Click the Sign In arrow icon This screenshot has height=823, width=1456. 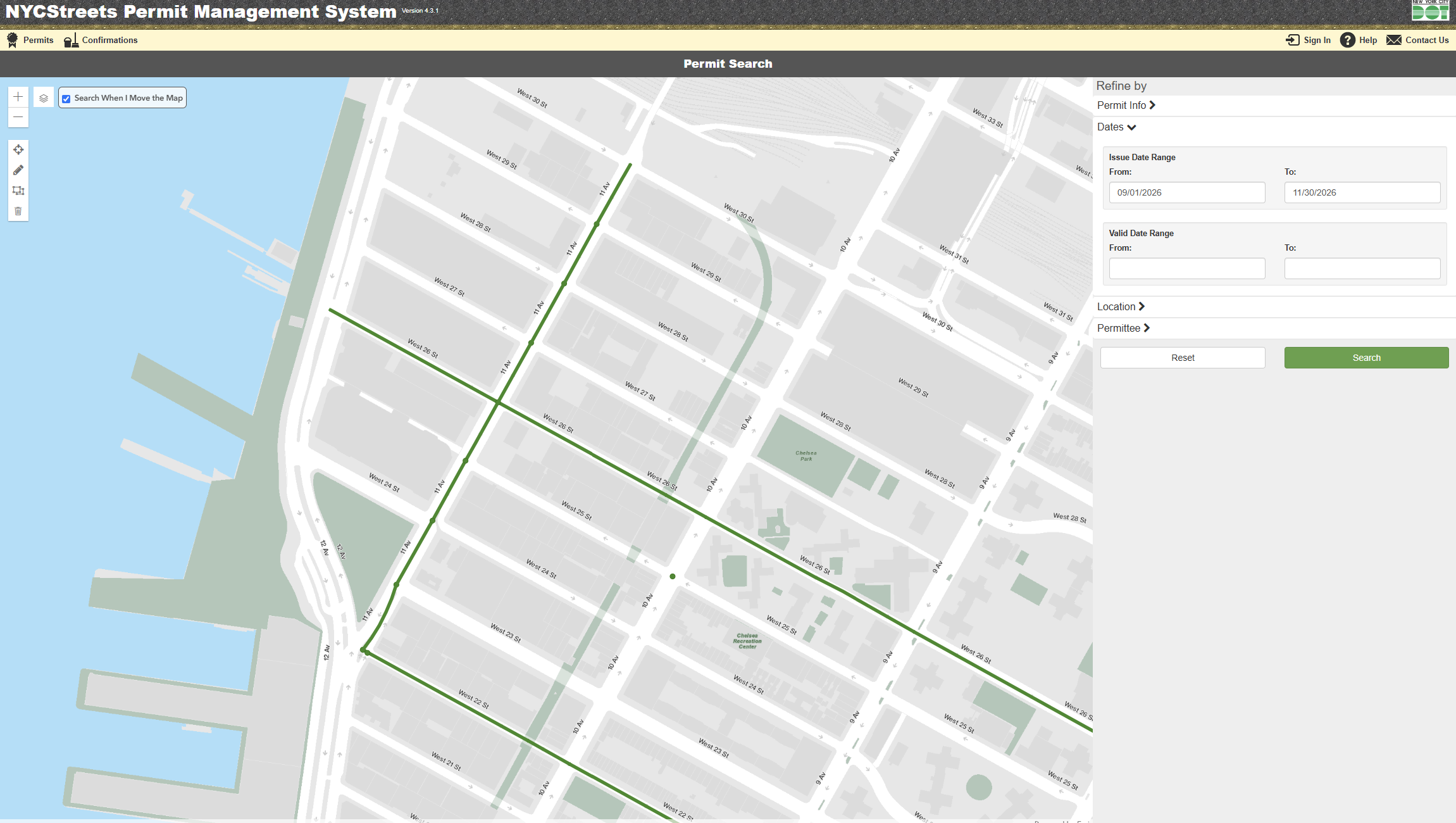1293,40
